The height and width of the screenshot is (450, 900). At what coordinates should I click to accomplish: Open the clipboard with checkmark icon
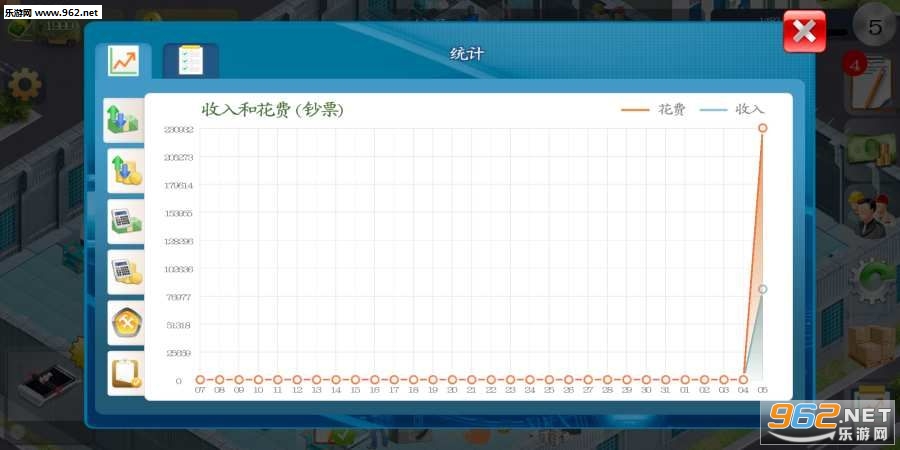point(125,373)
